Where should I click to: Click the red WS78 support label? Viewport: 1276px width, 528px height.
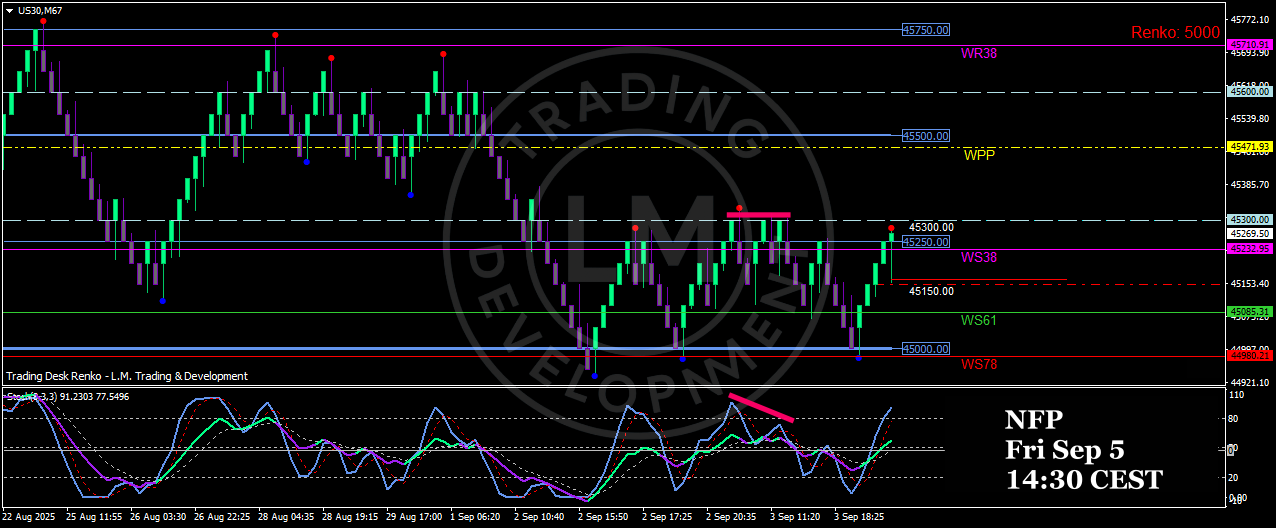978,364
